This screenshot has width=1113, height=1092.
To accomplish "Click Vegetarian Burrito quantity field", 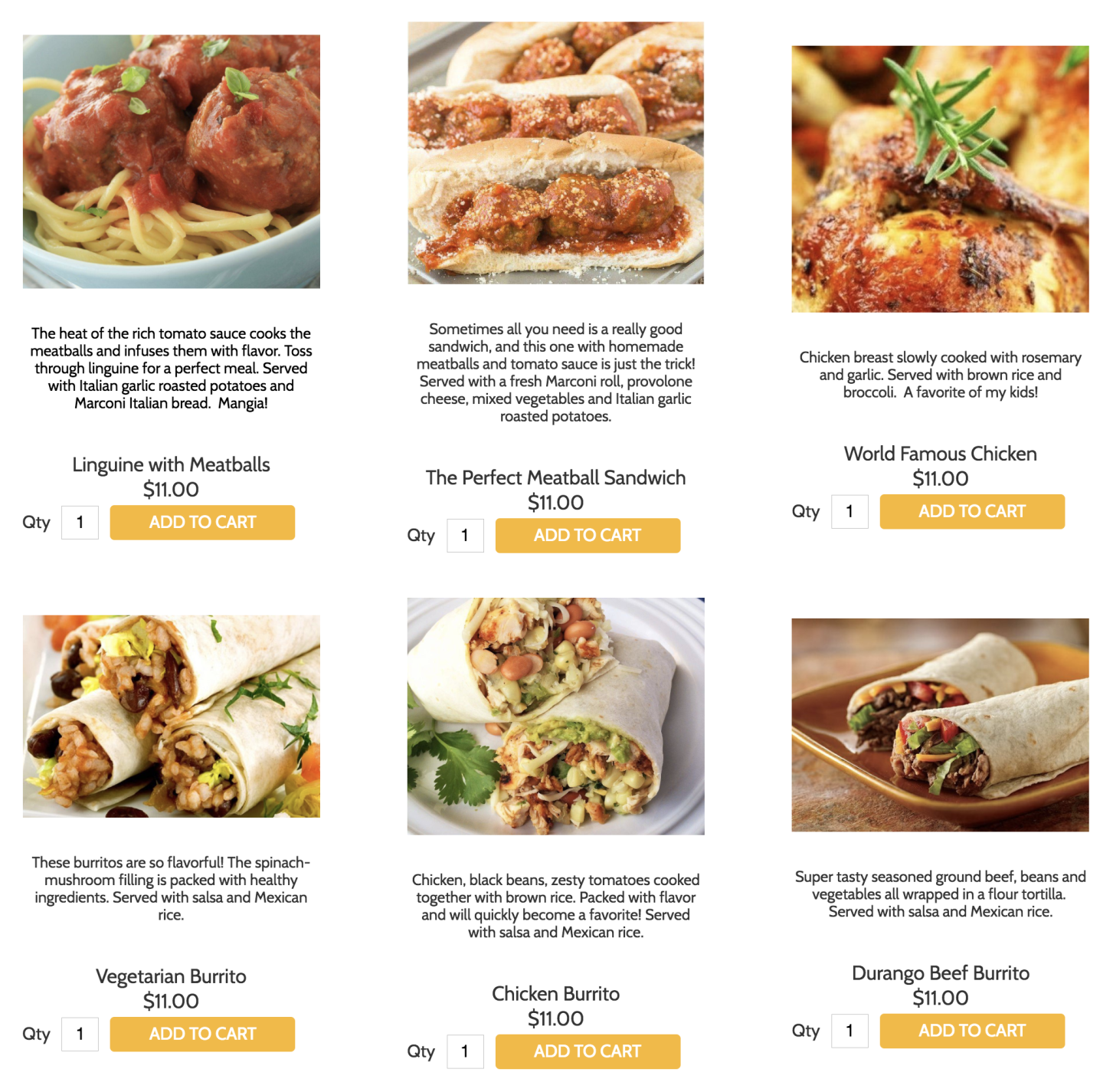I will [x=80, y=1035].
